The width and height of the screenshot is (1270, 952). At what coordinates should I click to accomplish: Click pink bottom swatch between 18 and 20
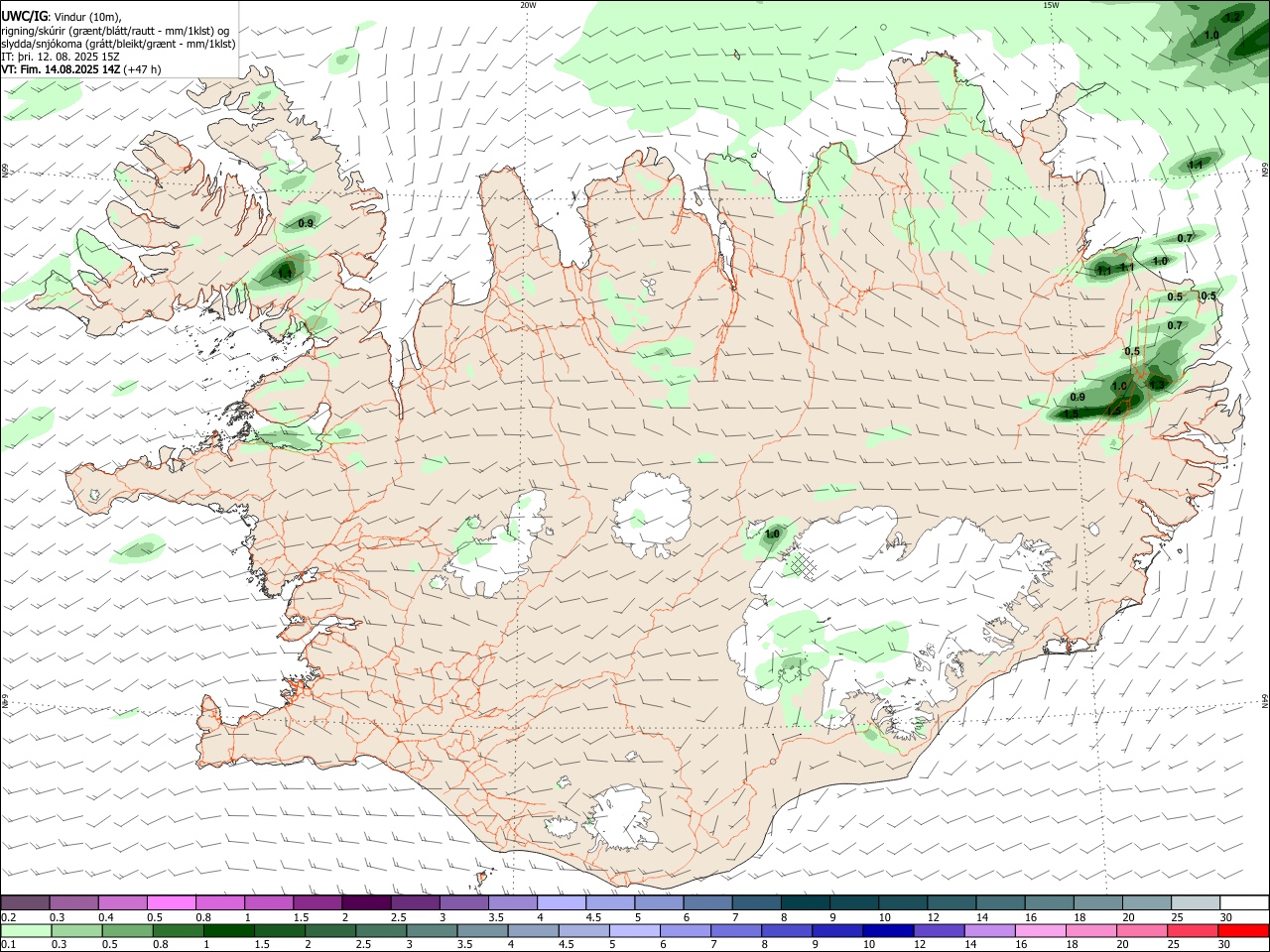[1089, 930]
